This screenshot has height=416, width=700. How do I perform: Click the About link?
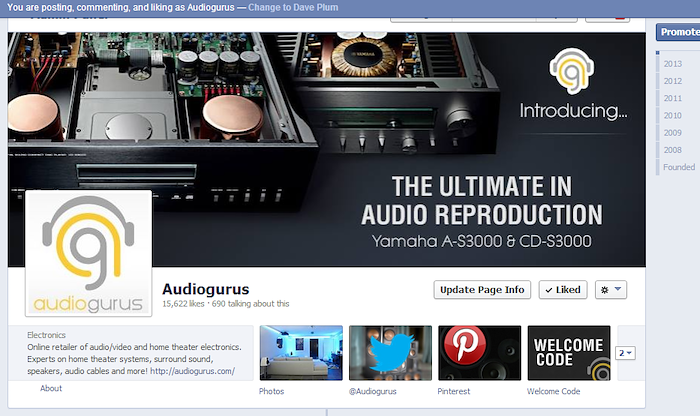click(51, 388)
